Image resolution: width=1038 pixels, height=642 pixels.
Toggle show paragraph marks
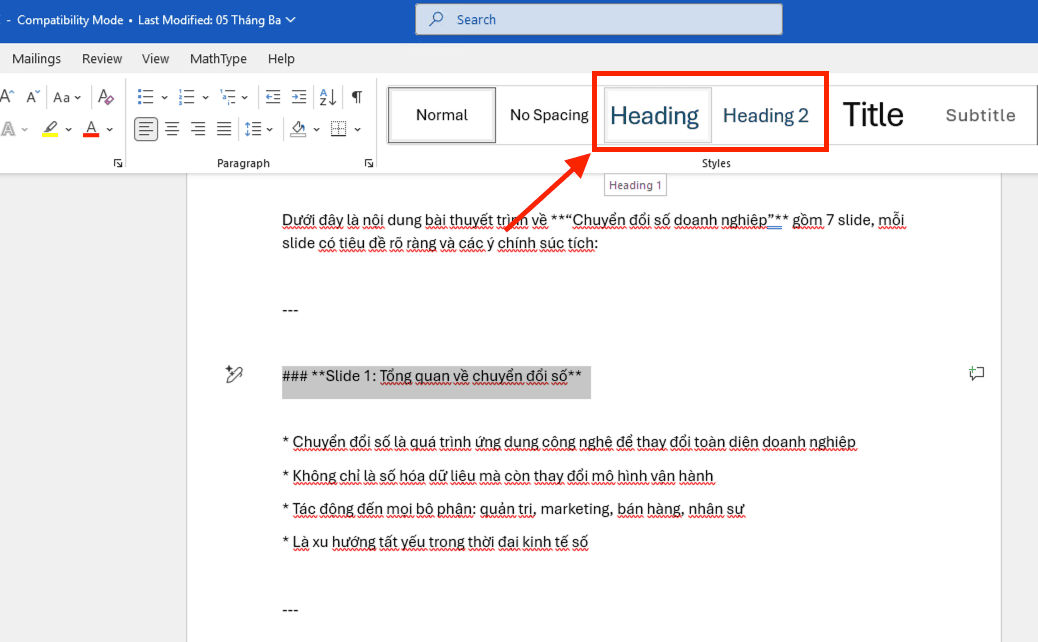point(357,97)
